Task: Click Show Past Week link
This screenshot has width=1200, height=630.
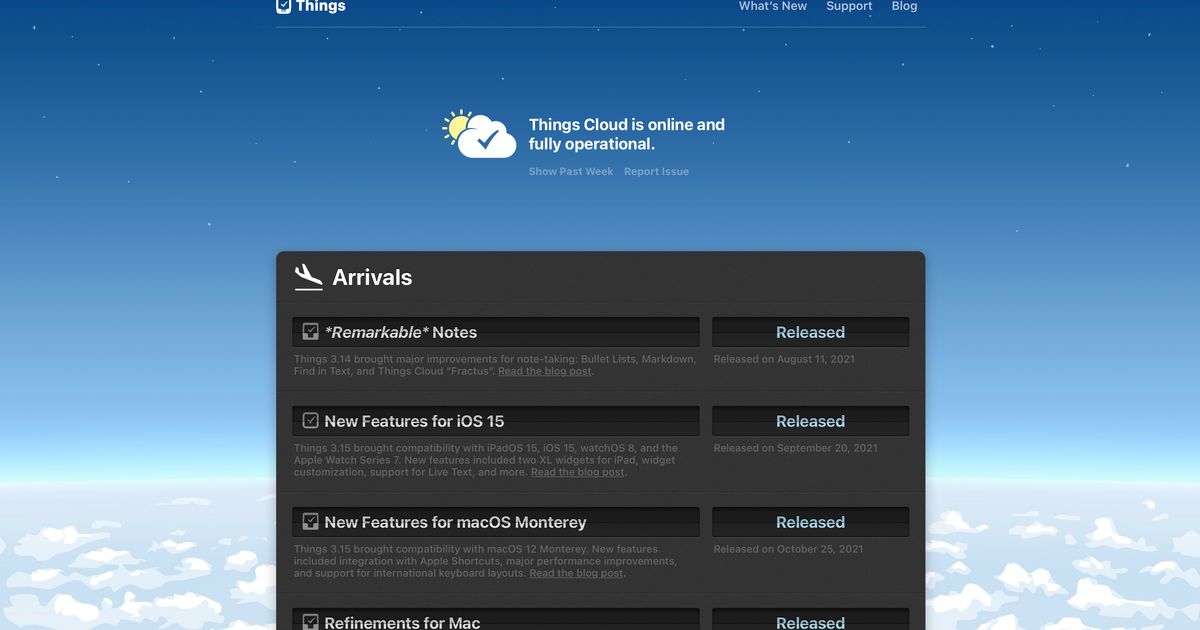Action: [571, 172]
